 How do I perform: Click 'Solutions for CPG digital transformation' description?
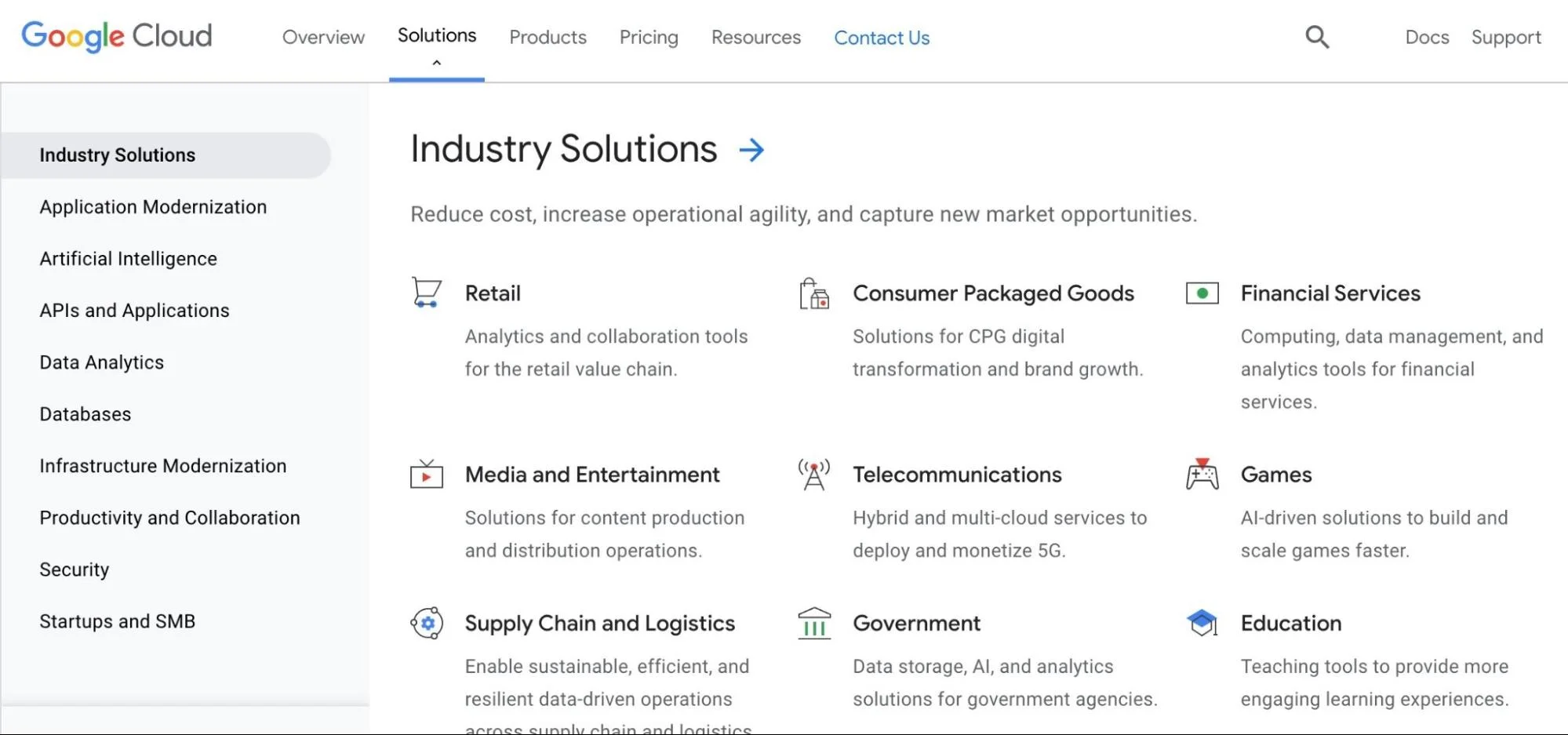click(x=998, y=353)
